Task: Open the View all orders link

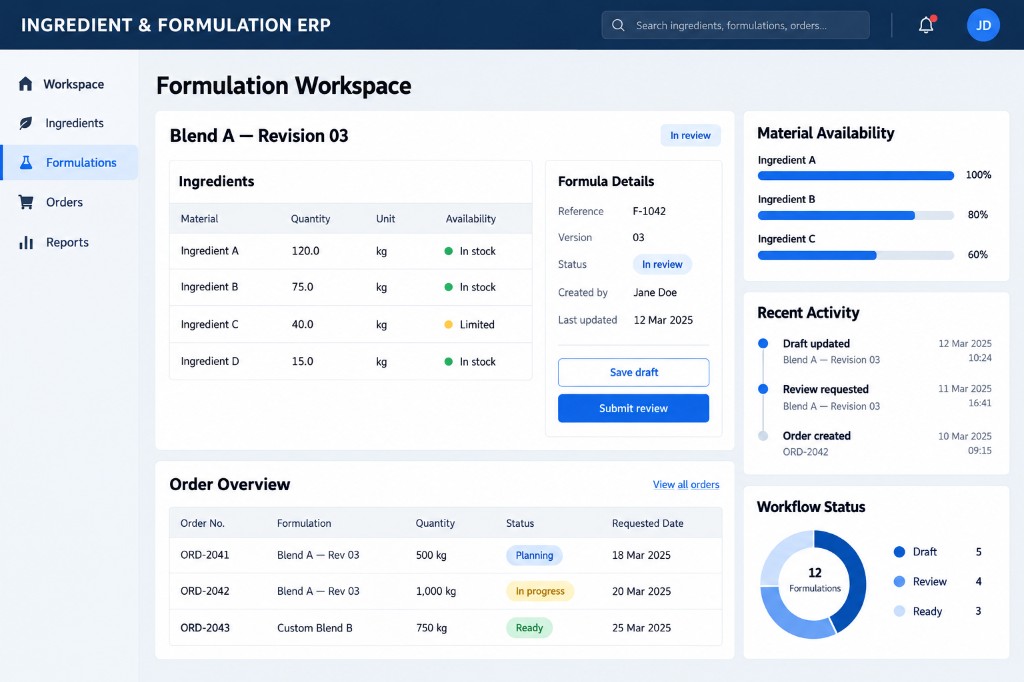Action: 686,484
